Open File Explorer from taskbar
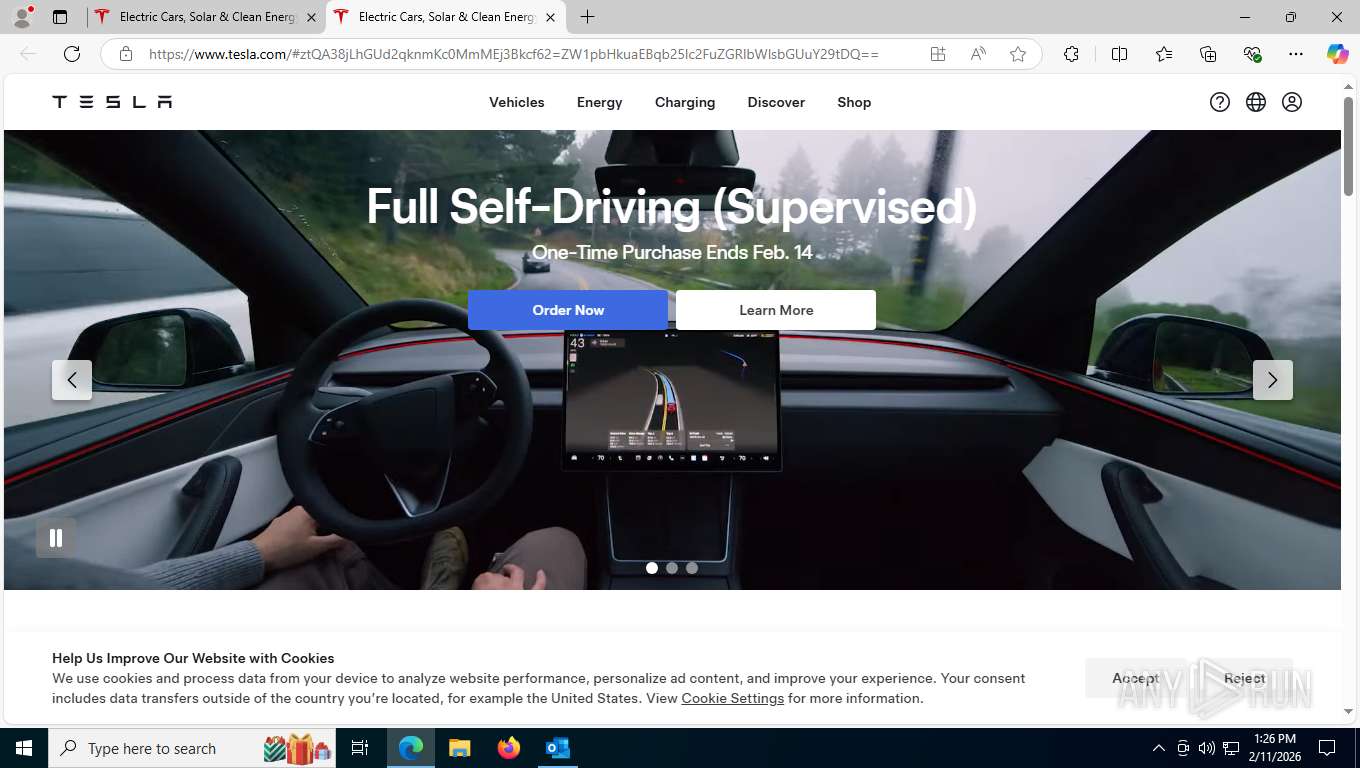 tap(459, 748)
